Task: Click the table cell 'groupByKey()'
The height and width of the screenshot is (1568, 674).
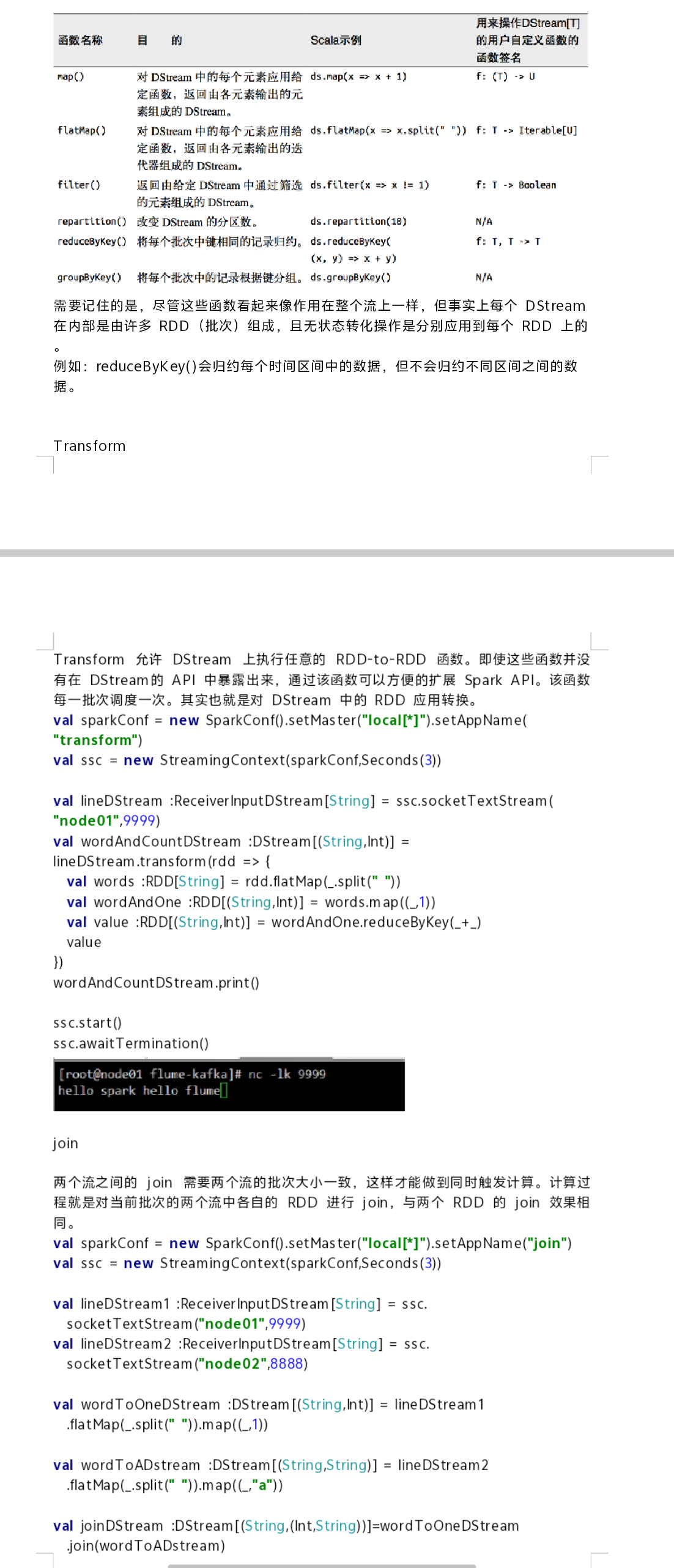Action: pos(89,277)
